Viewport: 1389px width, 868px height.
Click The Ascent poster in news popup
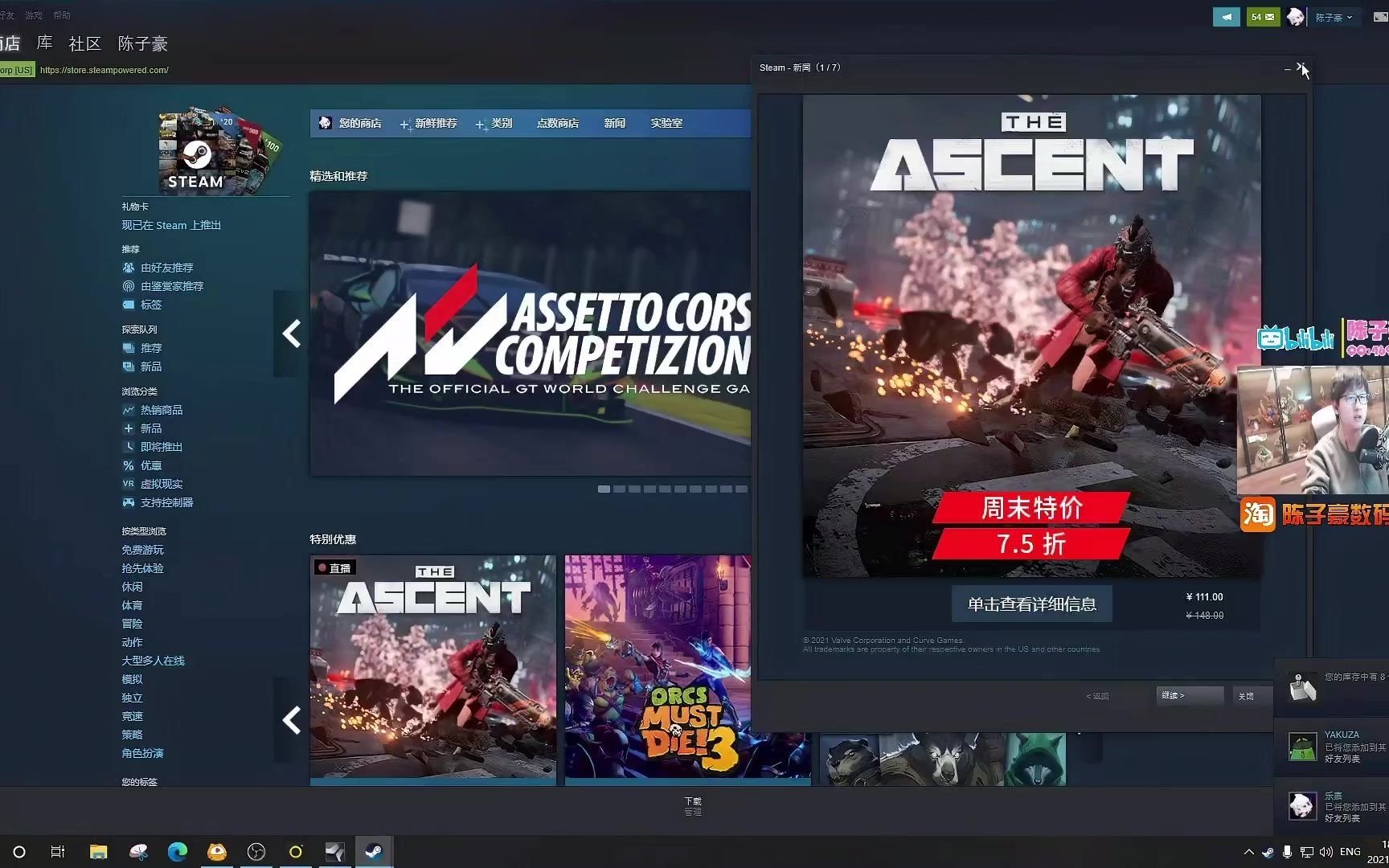pyautogui.click(x=1032, y=336)
